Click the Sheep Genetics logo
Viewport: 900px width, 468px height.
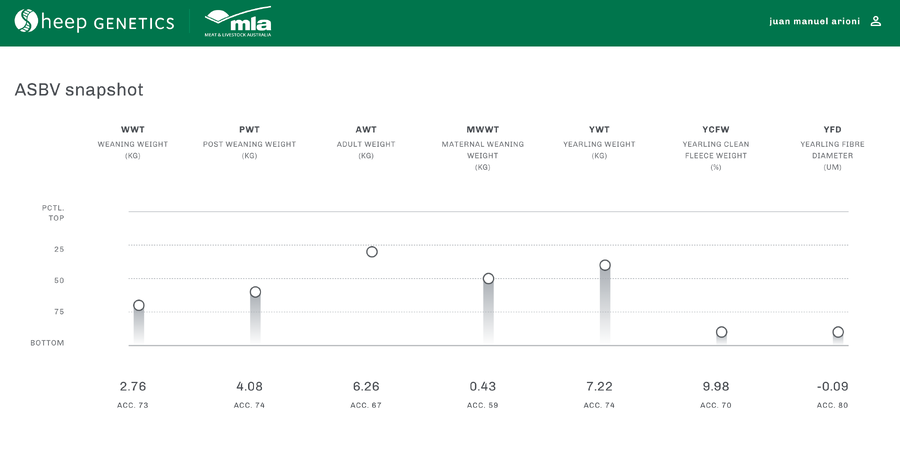(94, 22)
